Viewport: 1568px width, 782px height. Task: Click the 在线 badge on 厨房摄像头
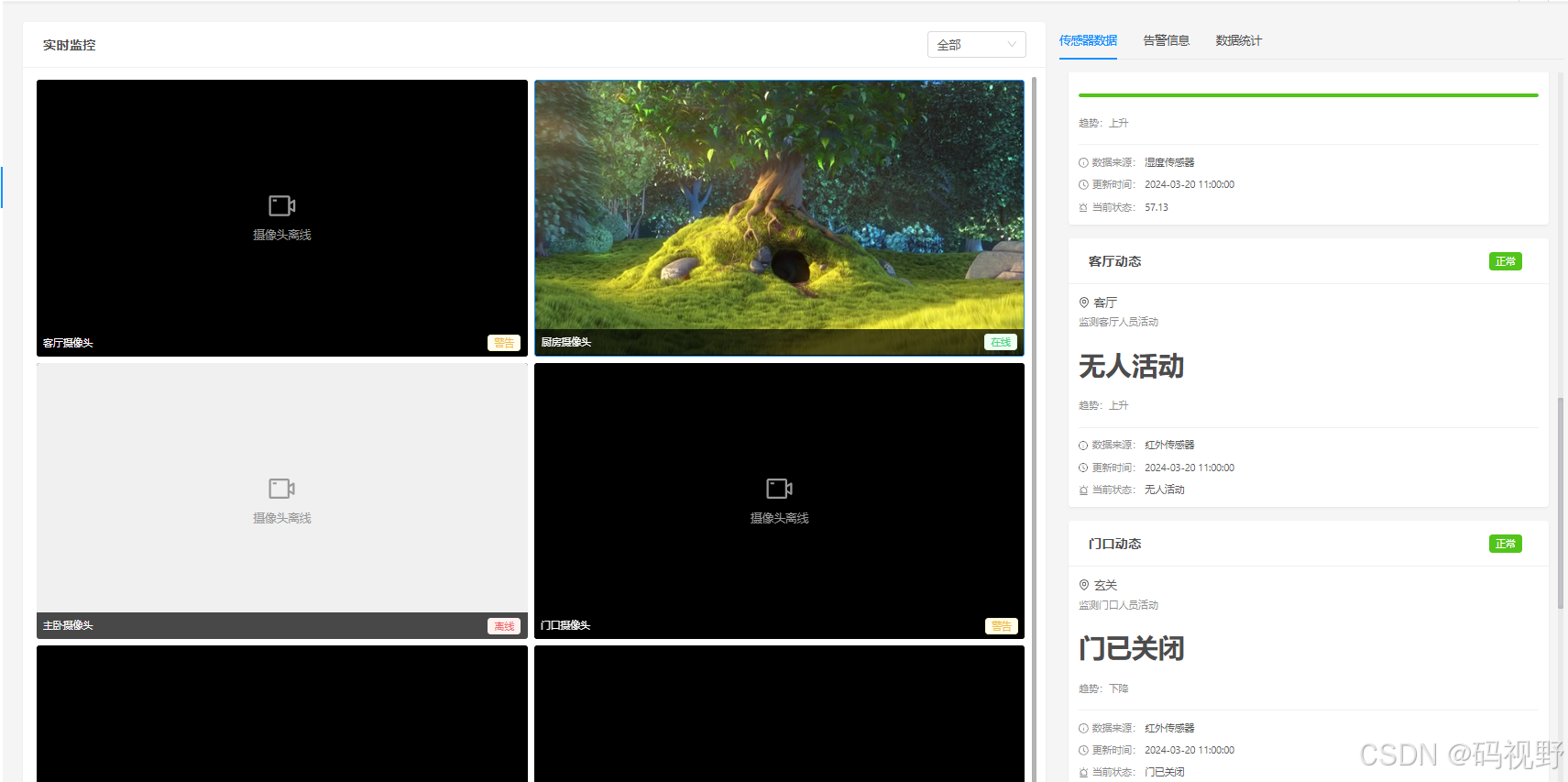tap(1001, 342)
